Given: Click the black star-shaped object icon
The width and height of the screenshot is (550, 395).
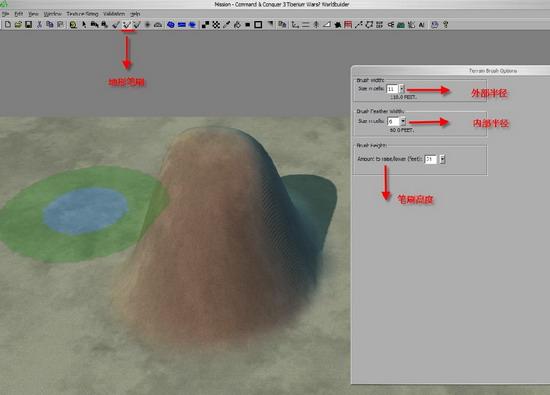Looking at the screenshot, I should 338,25.
